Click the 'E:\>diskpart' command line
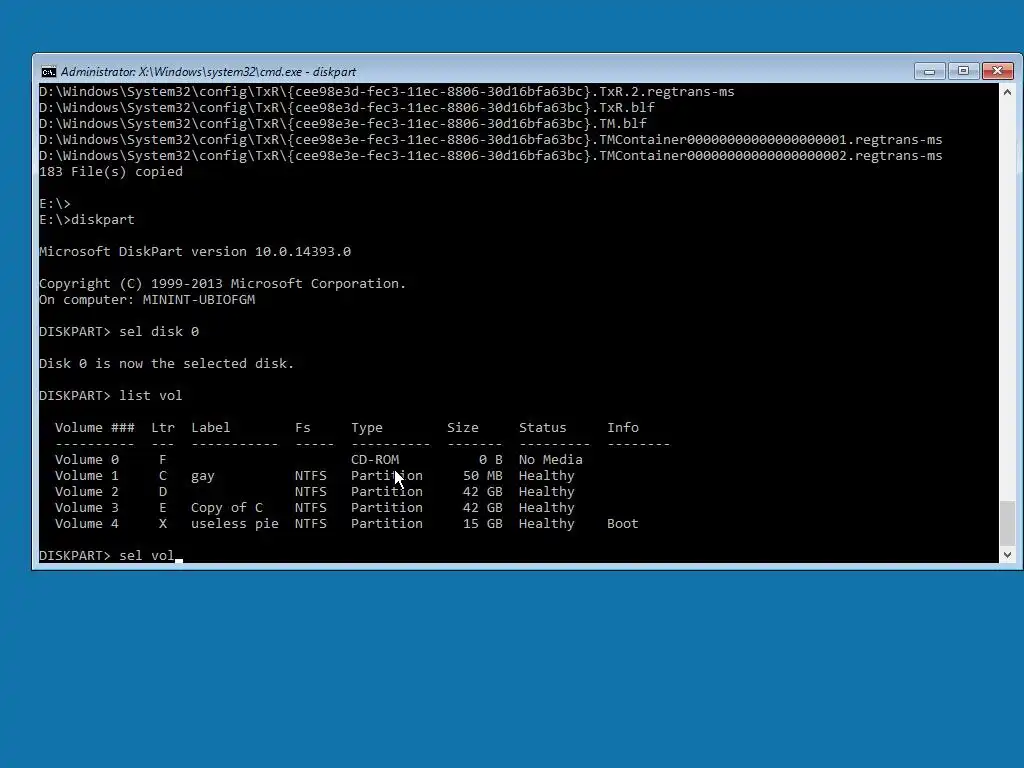Viewport: 1024px width, 768px height. tap(87, 219)
